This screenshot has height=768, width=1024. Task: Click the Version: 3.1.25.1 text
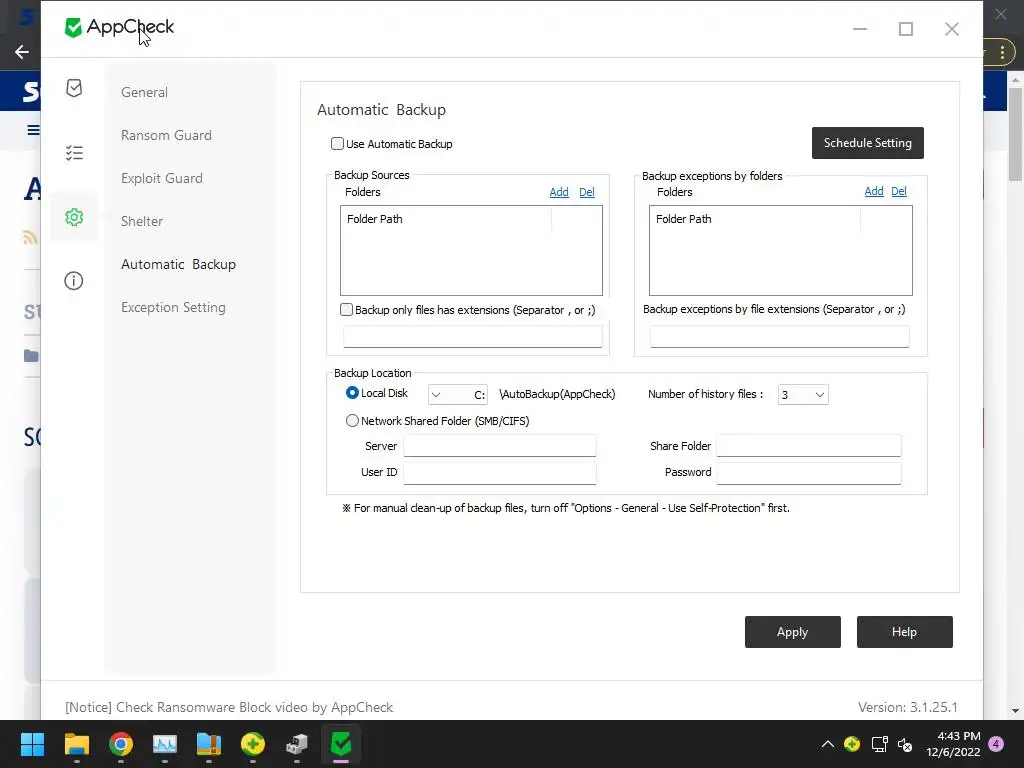(x=907, y=707)
